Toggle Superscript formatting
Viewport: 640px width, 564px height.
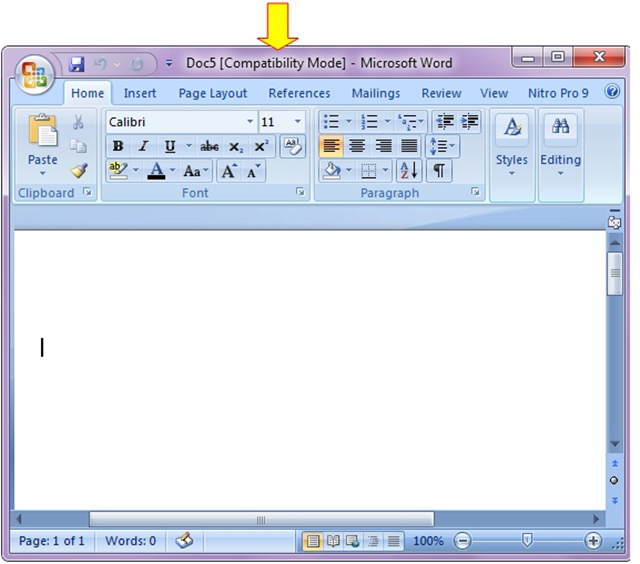tap(261, 146)
